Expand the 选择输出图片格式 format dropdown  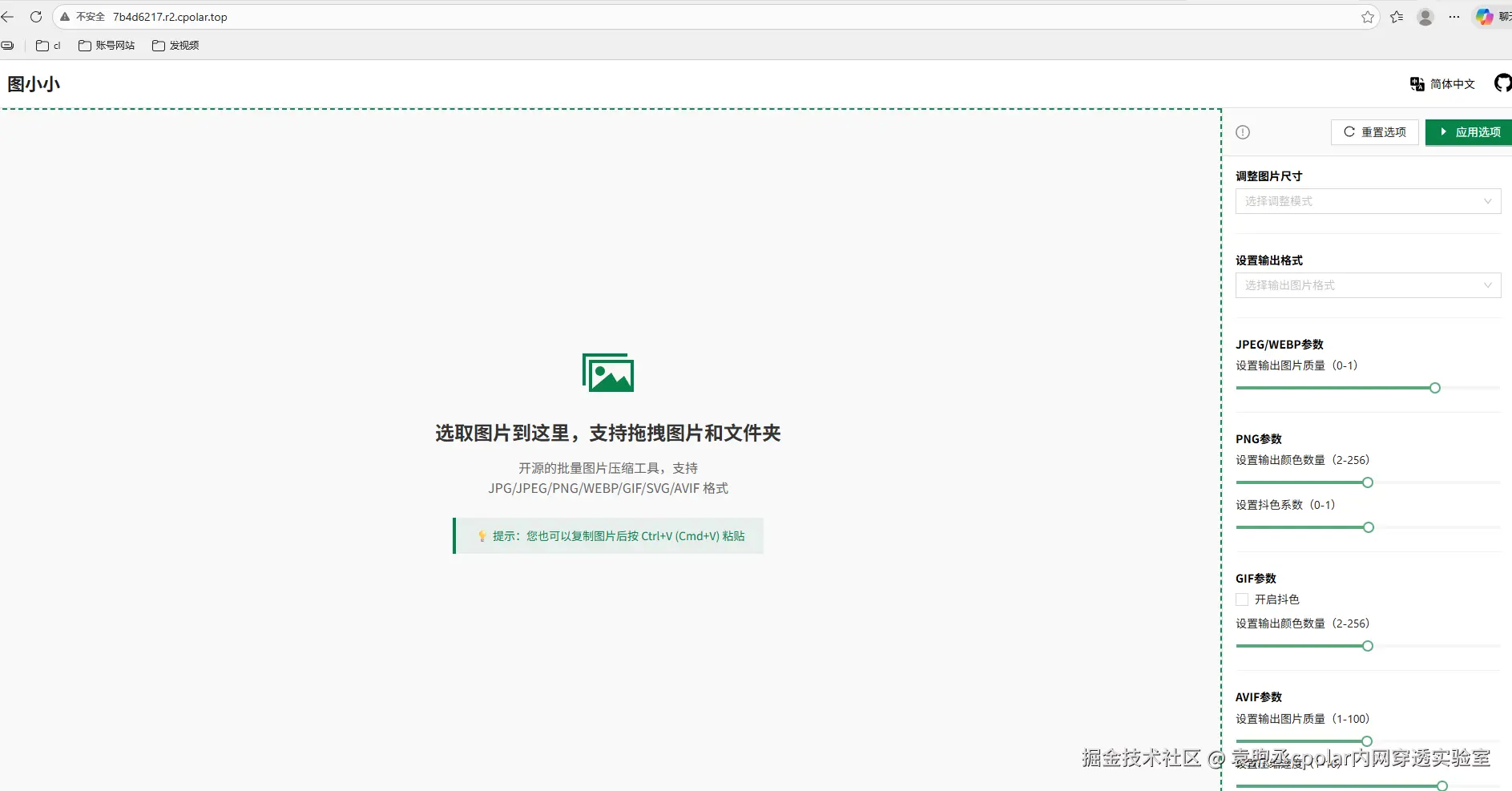[x=1368, y=285]
